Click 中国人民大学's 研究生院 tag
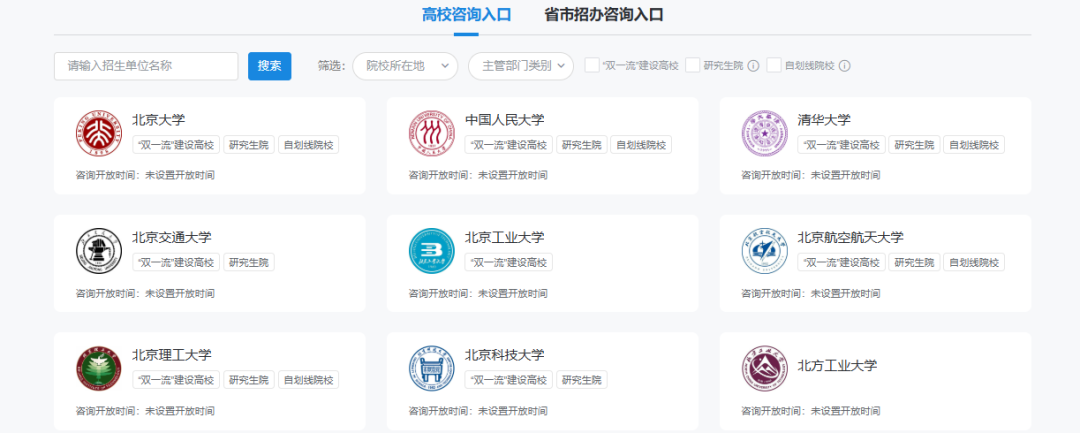1080x433 pixels. pyautogui.click(x=582, y=145)
